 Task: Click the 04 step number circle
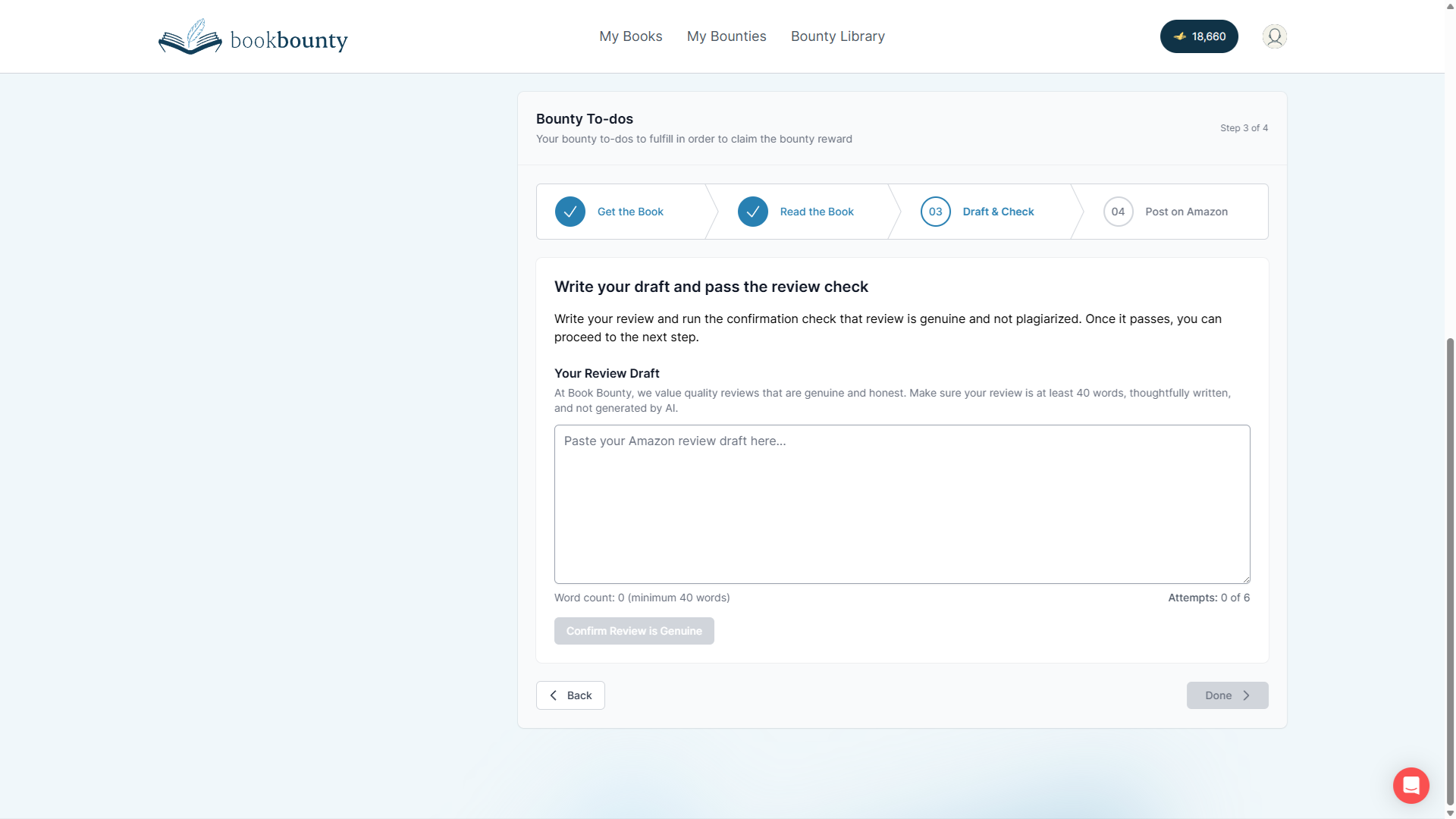point(1119,212)
